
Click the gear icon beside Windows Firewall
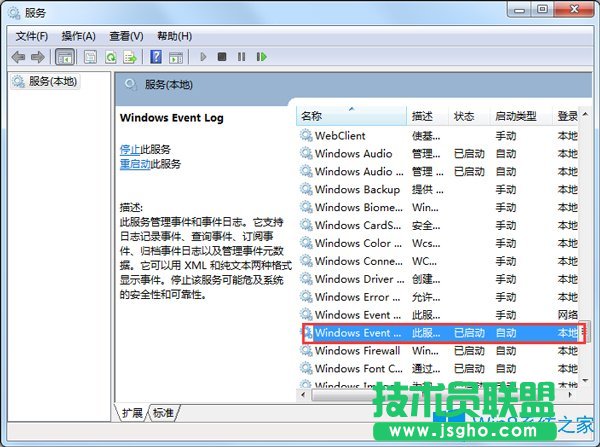point(306,351)
